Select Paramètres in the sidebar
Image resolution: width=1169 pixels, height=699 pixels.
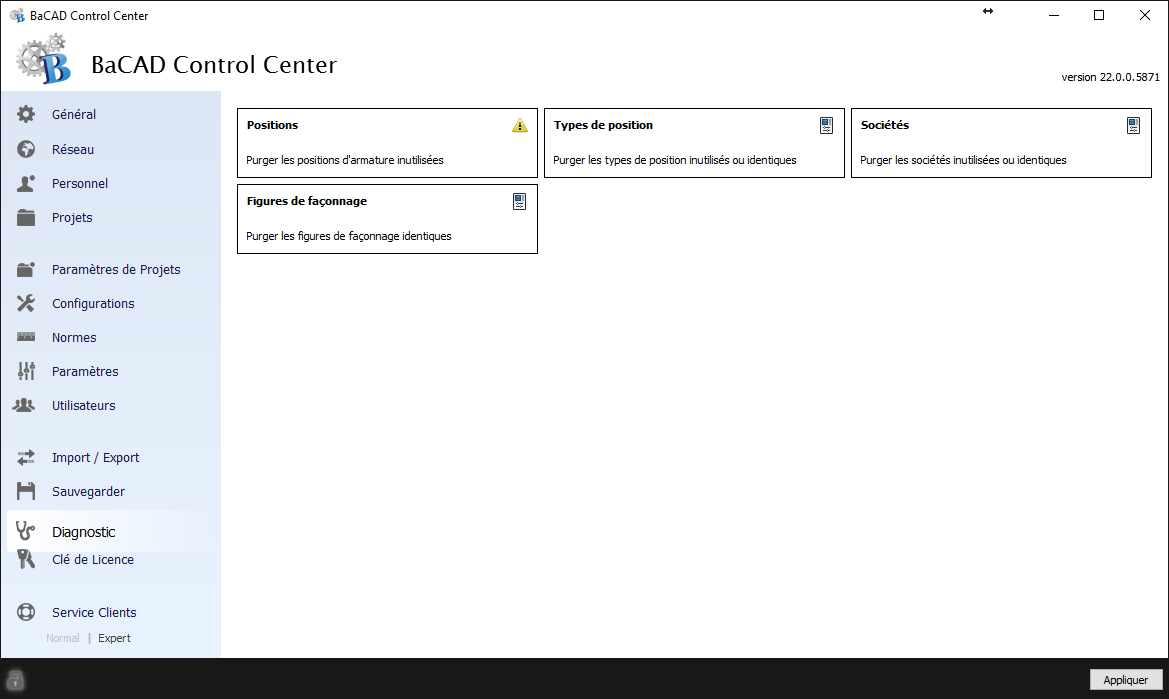click(85, 371)
